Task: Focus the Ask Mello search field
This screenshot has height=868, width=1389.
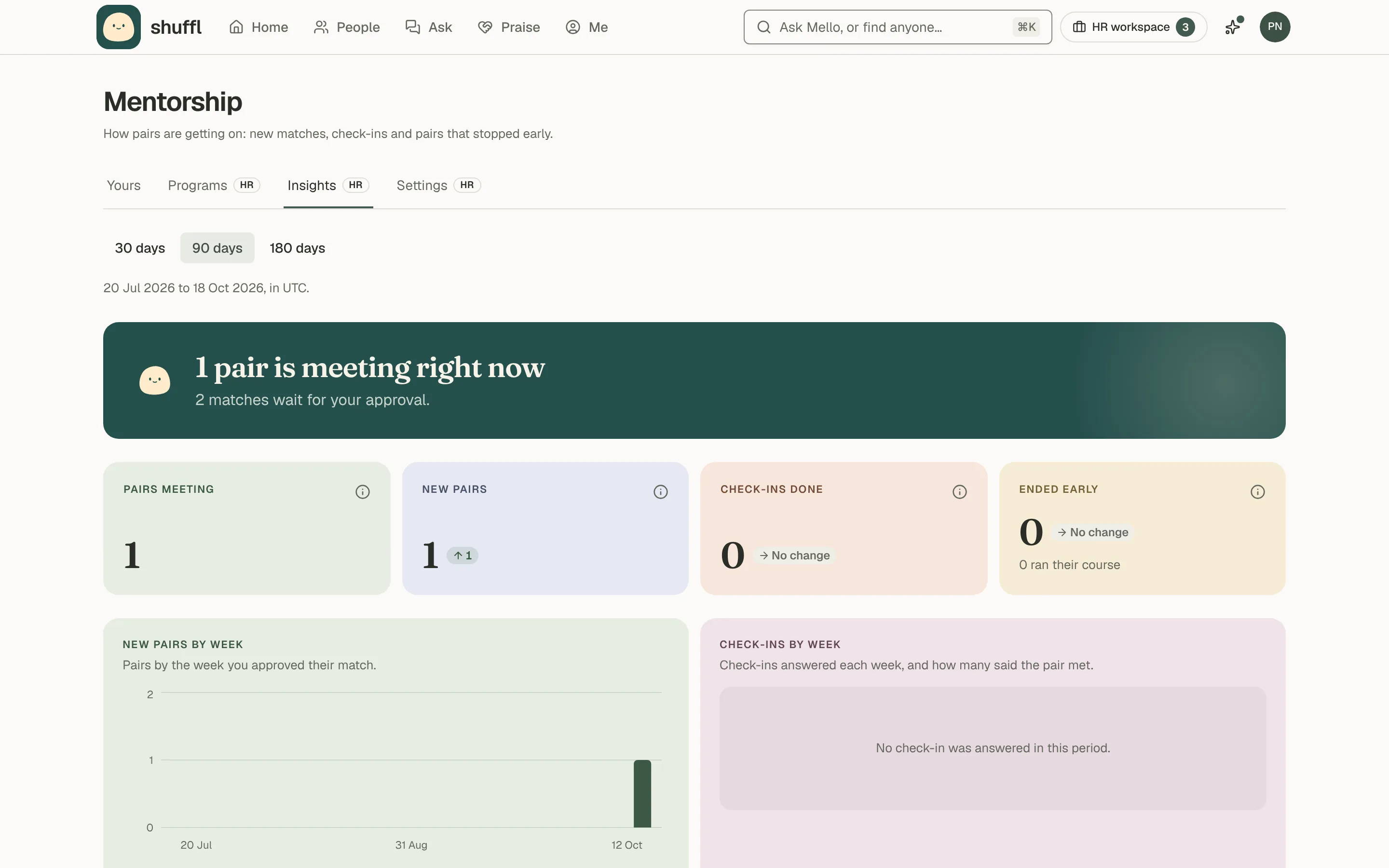Action: pyautogui.click(x=897, y=27)
